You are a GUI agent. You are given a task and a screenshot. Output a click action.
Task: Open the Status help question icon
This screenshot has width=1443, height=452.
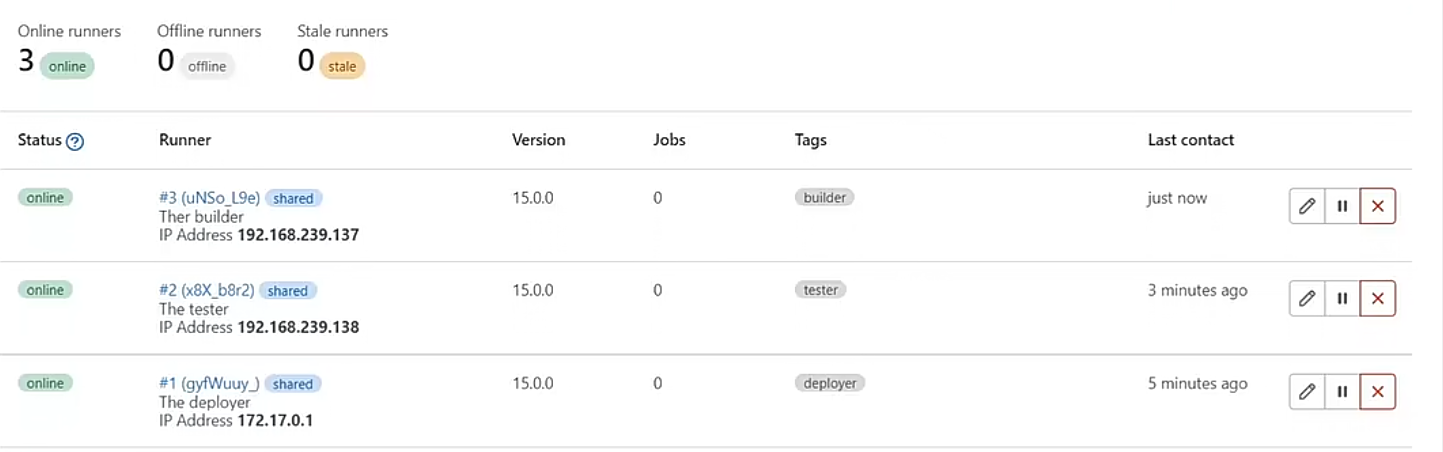tap(75, 141)
